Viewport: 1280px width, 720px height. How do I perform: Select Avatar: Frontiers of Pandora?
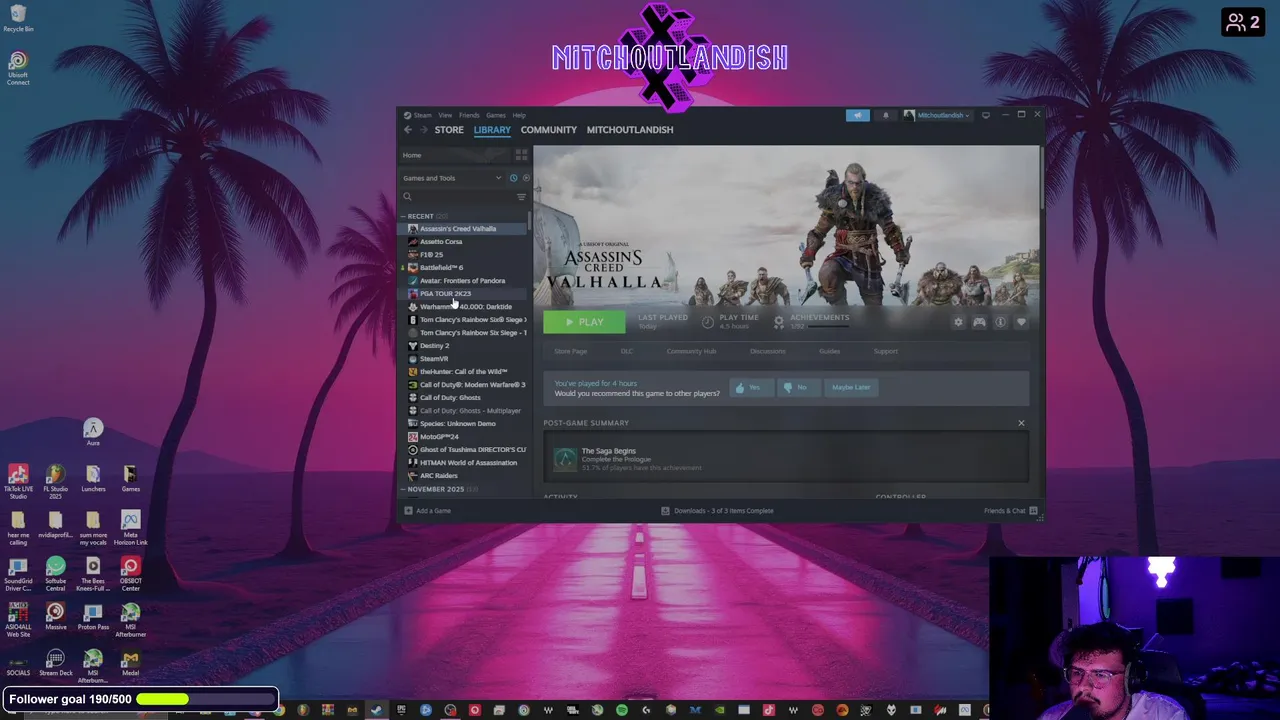(462, 281)
